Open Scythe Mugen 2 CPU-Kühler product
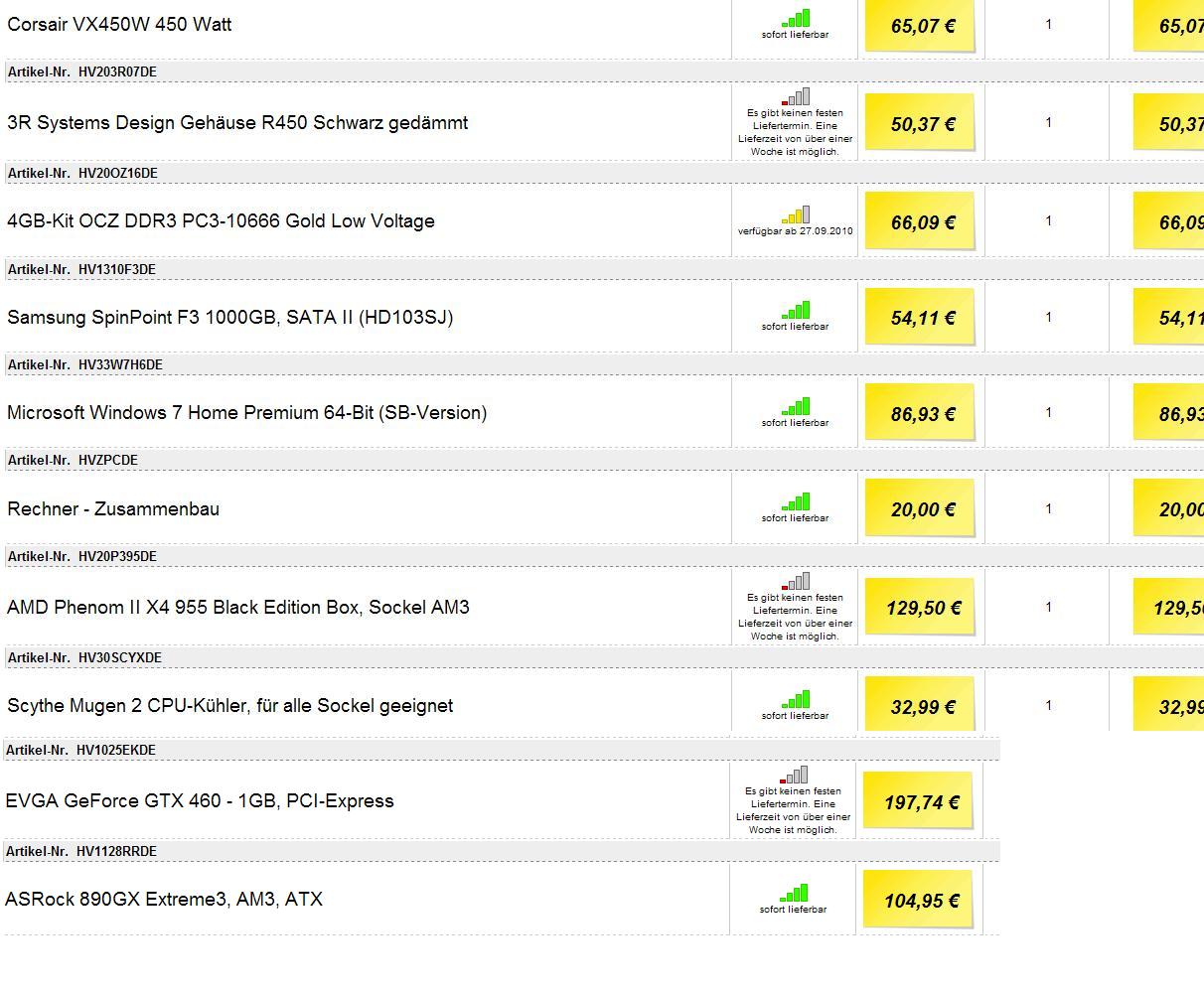Image resolution: width=1204 pixels, height=993 pixels. coord(229,706)
